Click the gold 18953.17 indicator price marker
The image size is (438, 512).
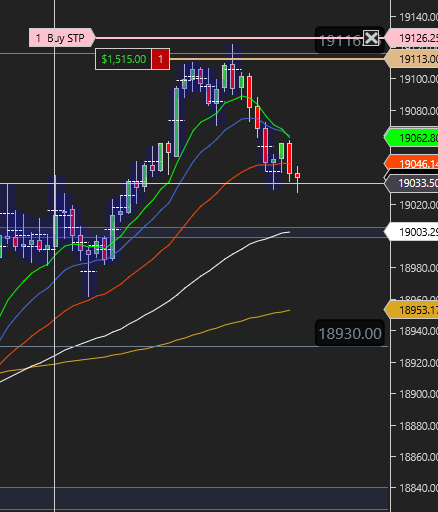click(411, 310)
